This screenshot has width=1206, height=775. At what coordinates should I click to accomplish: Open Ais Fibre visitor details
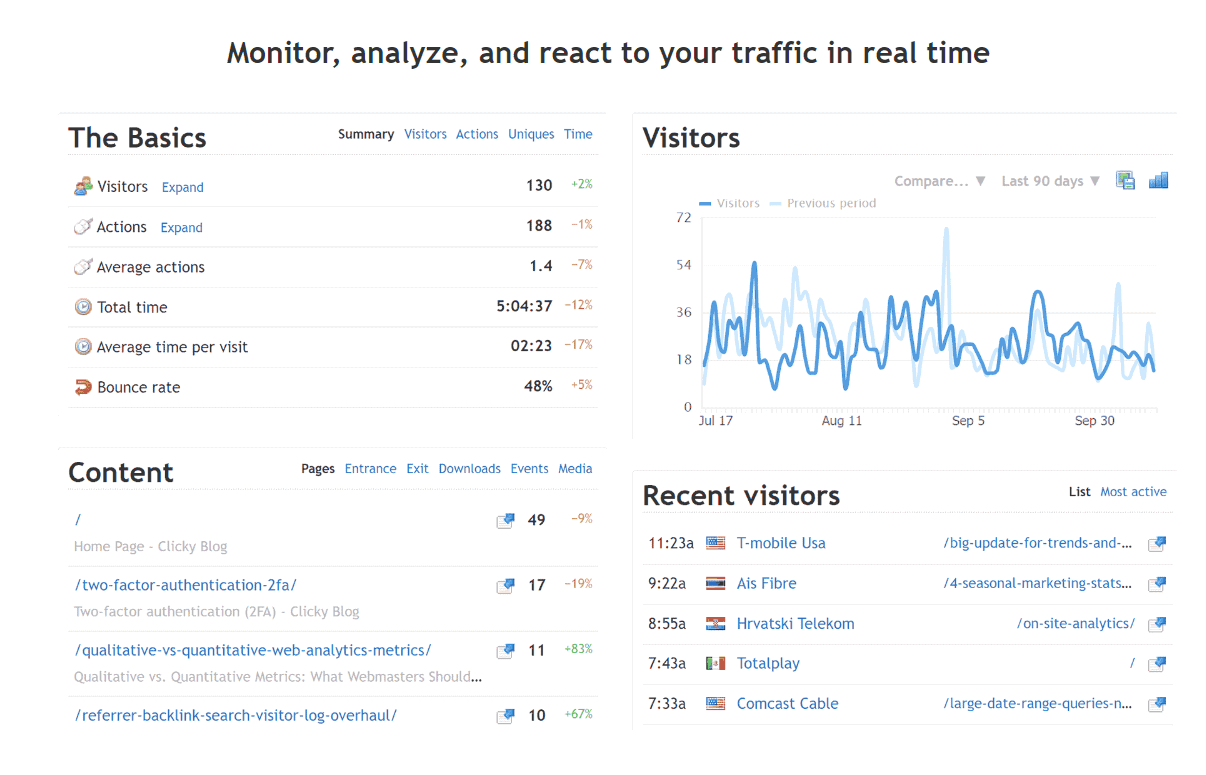[767, 583]
